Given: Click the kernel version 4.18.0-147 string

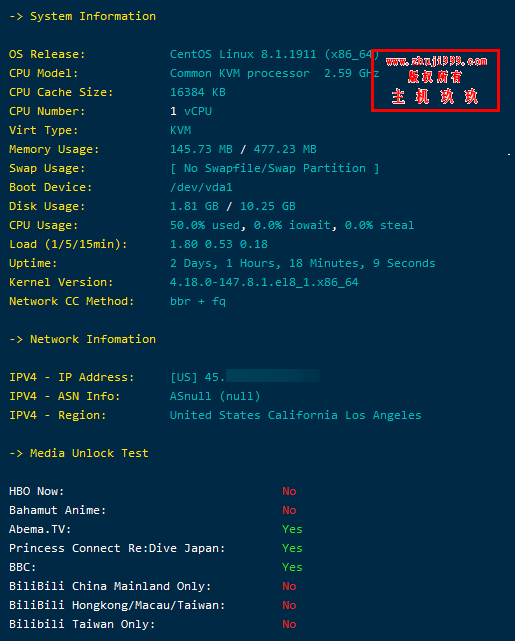Looking at the screenshot, I should tap(264, 282).
